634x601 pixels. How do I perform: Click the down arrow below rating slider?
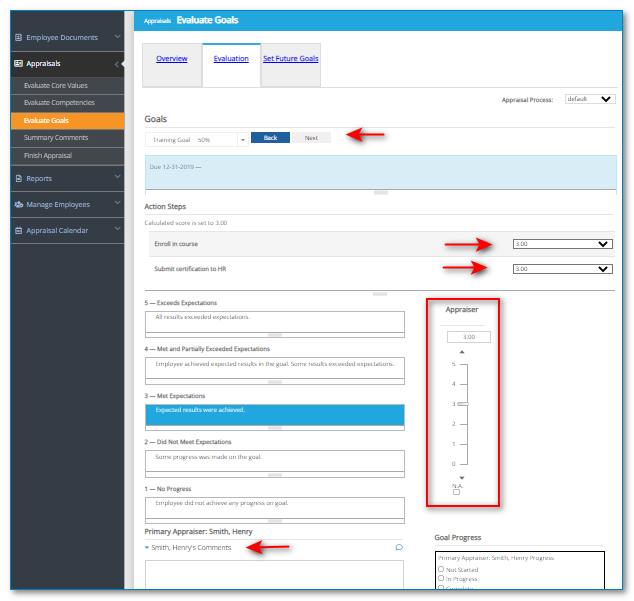461,478
